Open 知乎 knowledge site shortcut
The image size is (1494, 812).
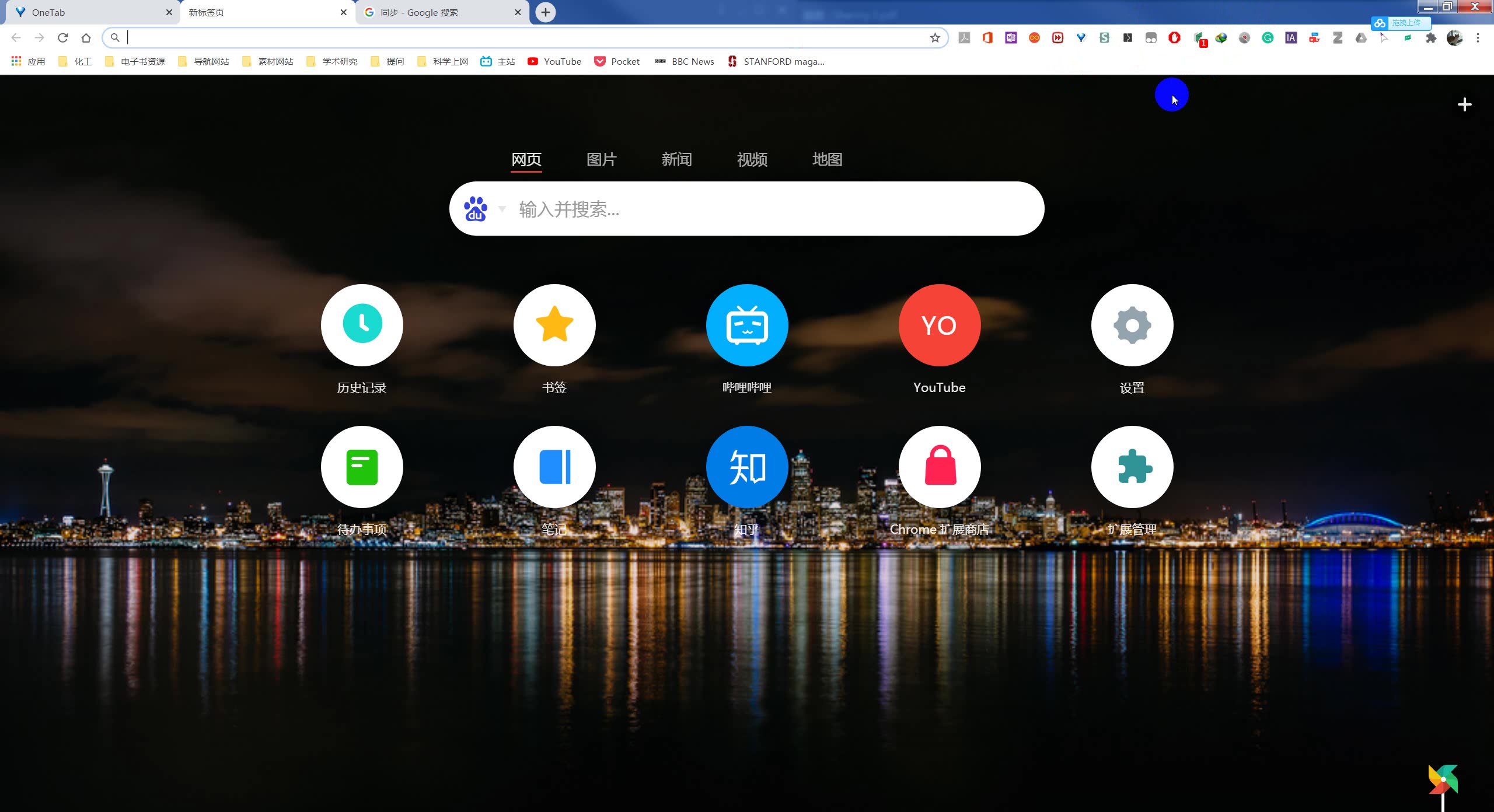(747, 466)
